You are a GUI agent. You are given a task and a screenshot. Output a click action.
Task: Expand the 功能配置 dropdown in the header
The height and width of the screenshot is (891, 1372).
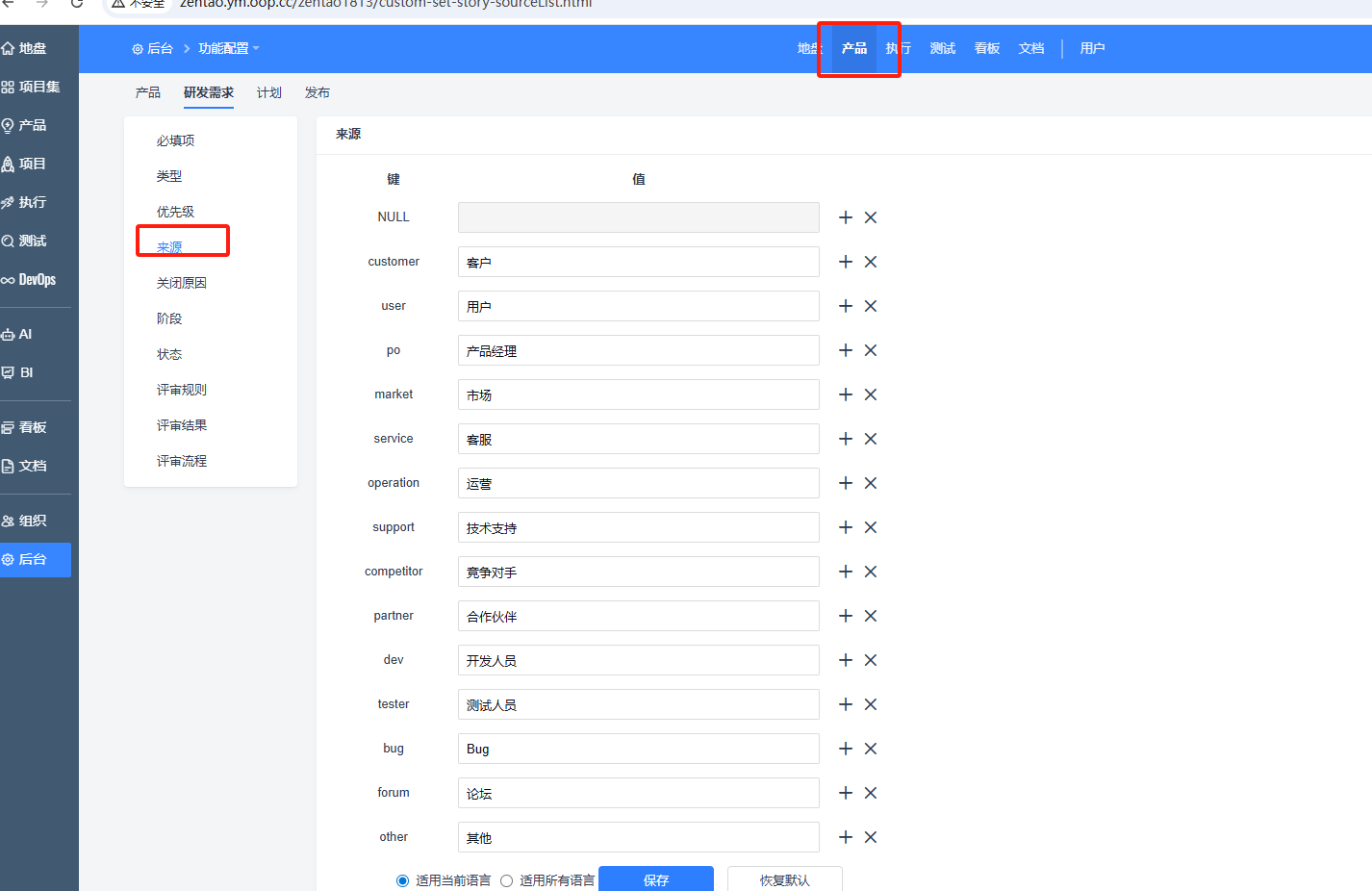pos(229,48)
